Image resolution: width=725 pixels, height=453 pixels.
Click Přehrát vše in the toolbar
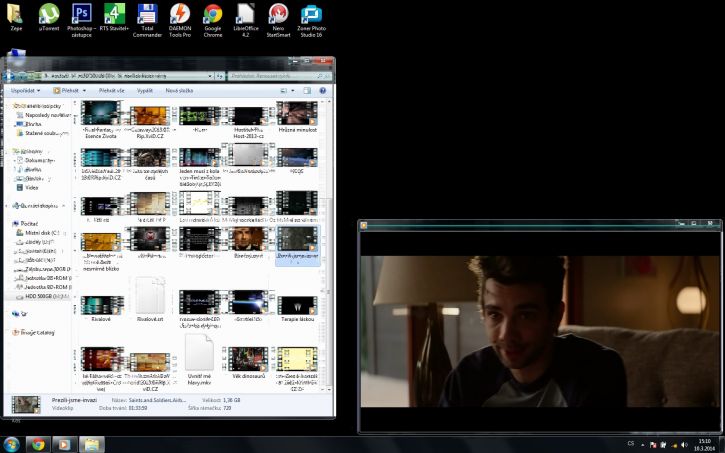(111, 91)
